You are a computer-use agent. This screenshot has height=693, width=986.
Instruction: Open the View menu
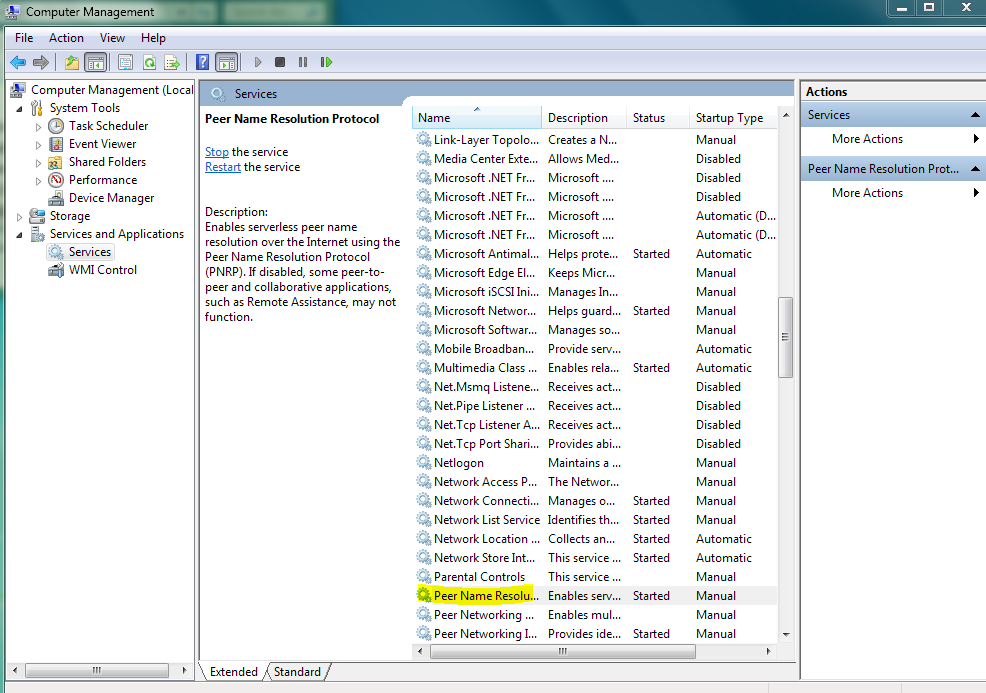(x=112, y=38)
